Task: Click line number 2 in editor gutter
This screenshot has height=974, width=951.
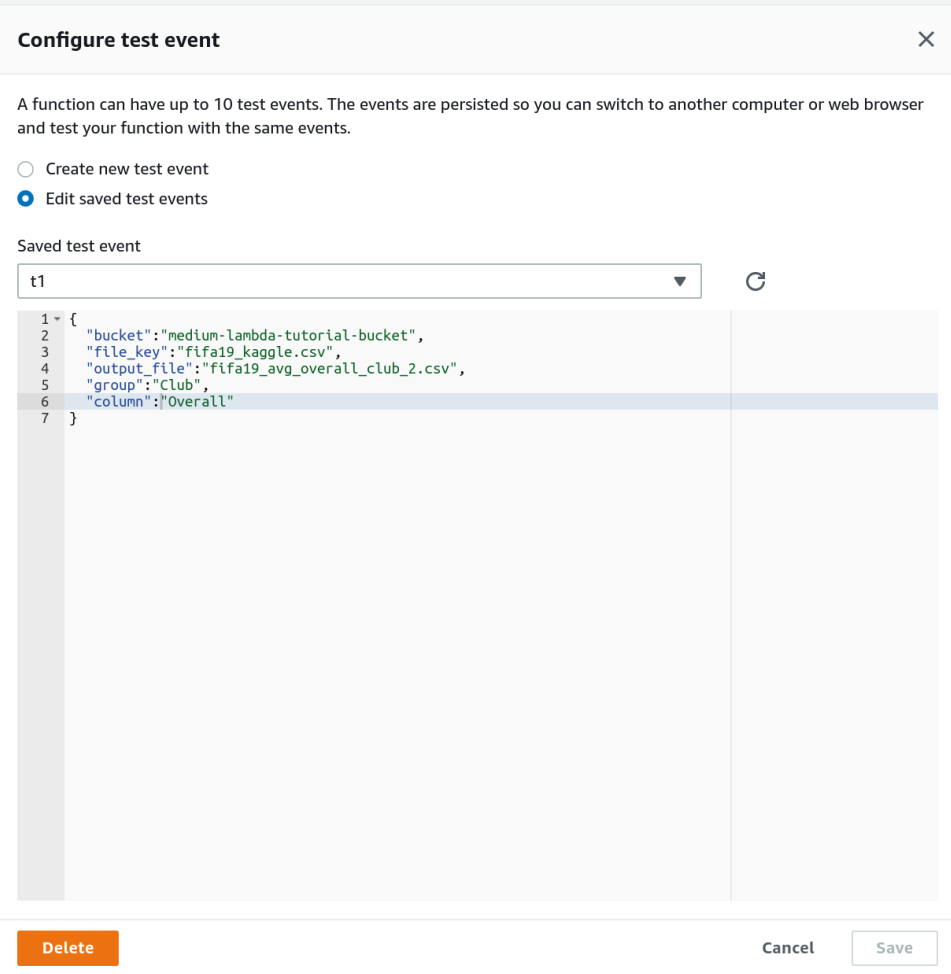Action: click(45, 336)
